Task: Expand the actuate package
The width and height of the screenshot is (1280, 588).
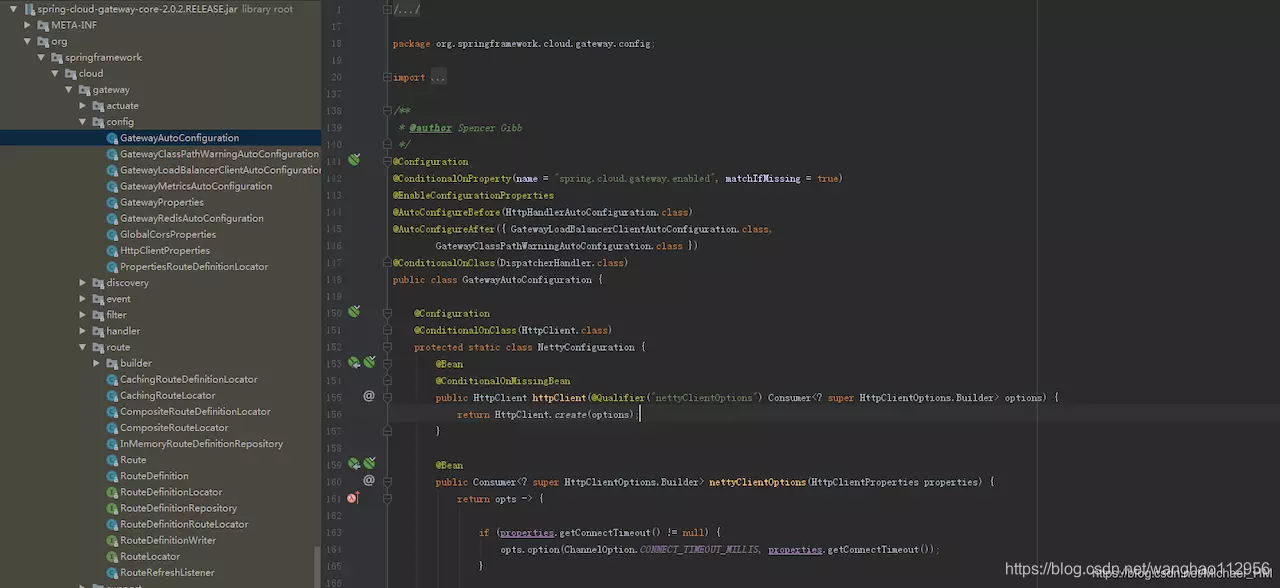Action: tap(83, 106)
